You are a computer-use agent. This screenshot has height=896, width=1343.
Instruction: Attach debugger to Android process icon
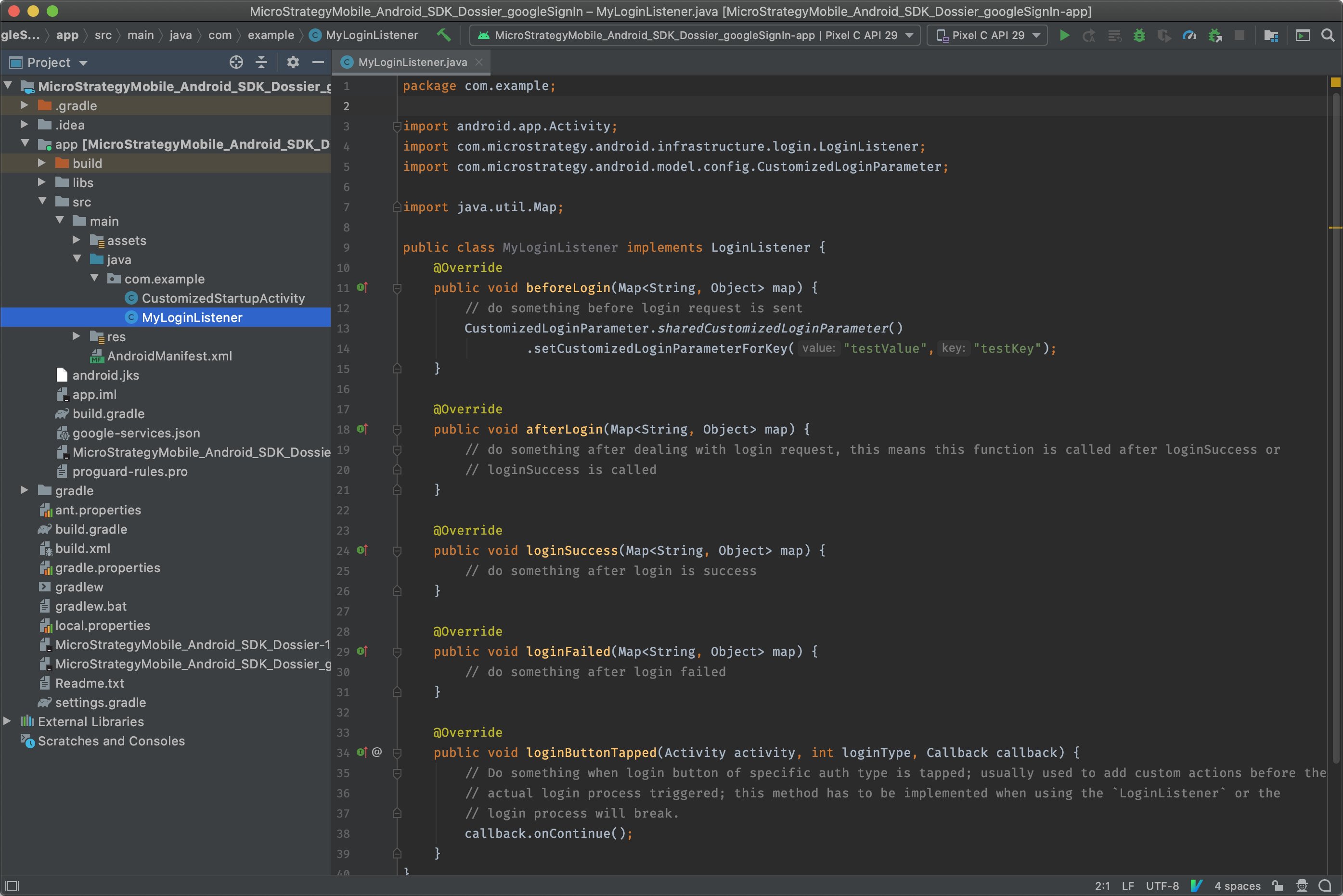1215,36
